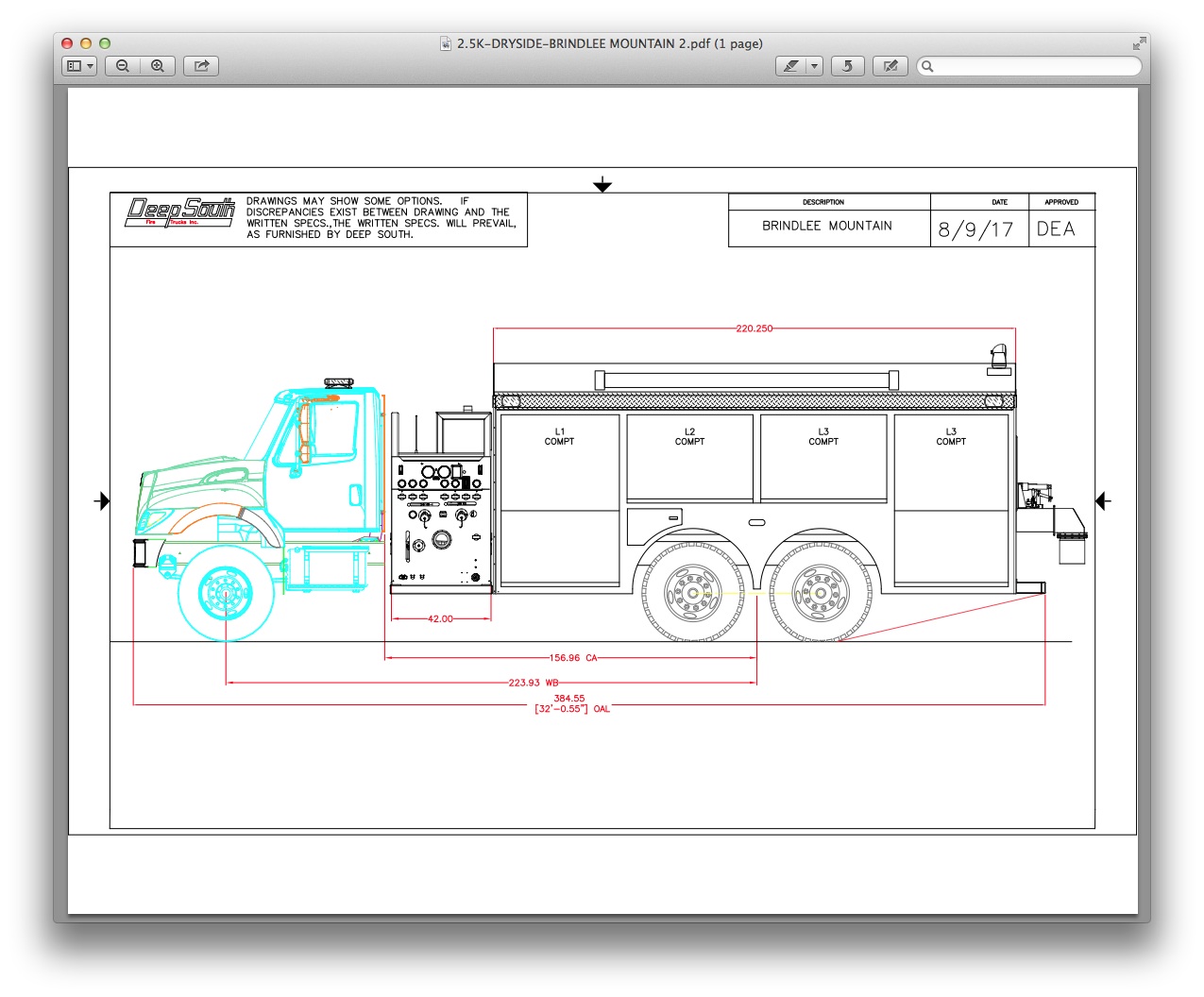Click the Deep South logo in drawing
Screen dimensions: 1204x997
point(179,212)
